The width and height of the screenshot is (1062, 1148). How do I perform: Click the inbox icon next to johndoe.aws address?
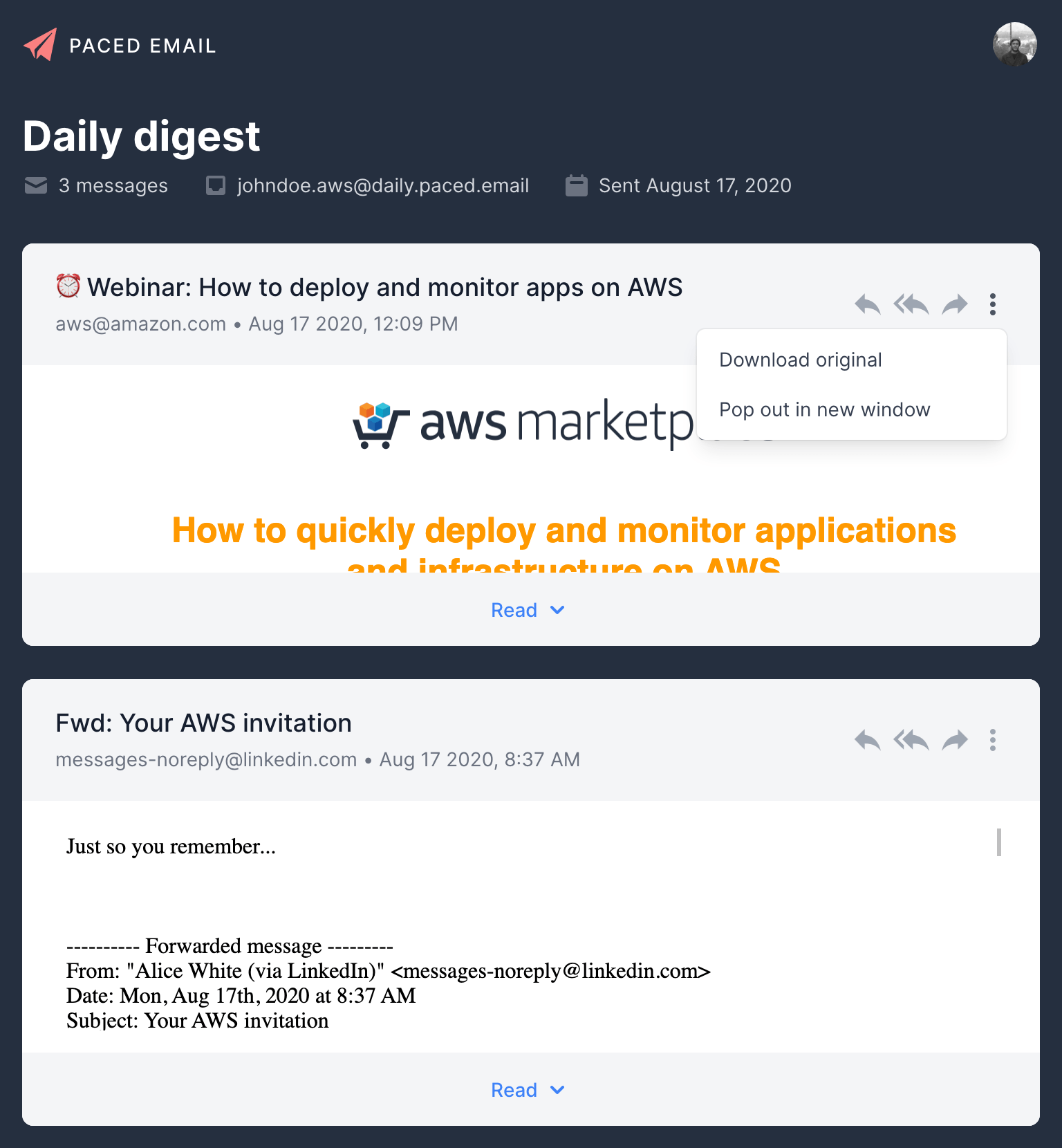pyautogui.click(x=216, y=185)
